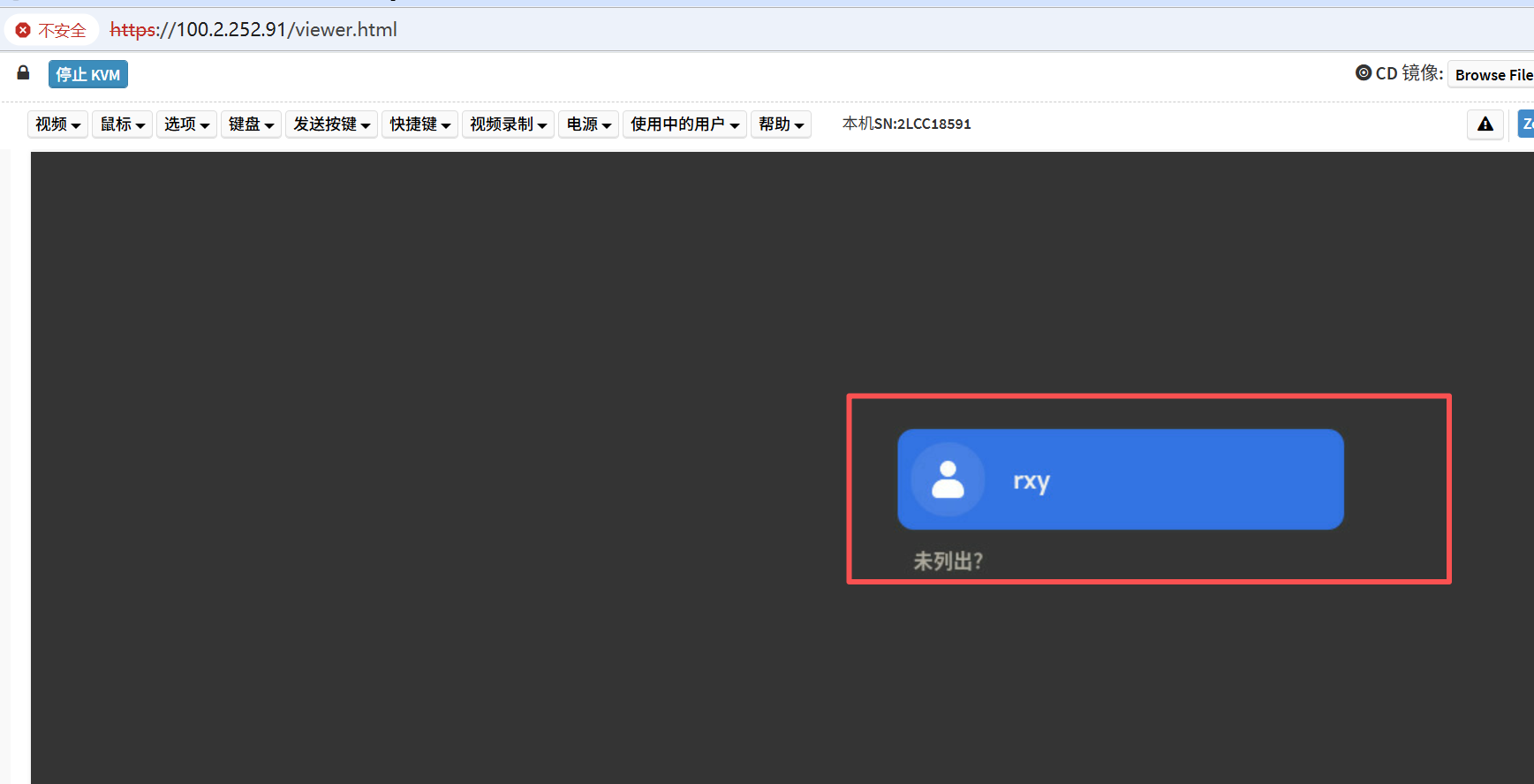Expand the 鼠标 dropdown
Viewport: 1534px width, 784px height.
click(122, 124)
